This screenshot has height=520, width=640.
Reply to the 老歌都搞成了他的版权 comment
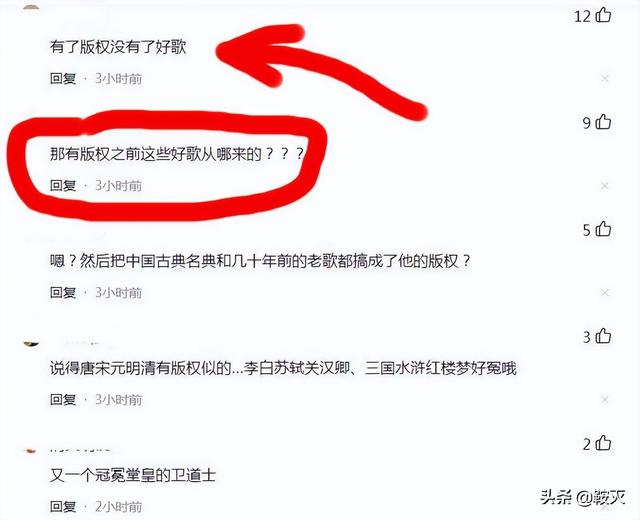pyautogui.click(x=63, y=293)
